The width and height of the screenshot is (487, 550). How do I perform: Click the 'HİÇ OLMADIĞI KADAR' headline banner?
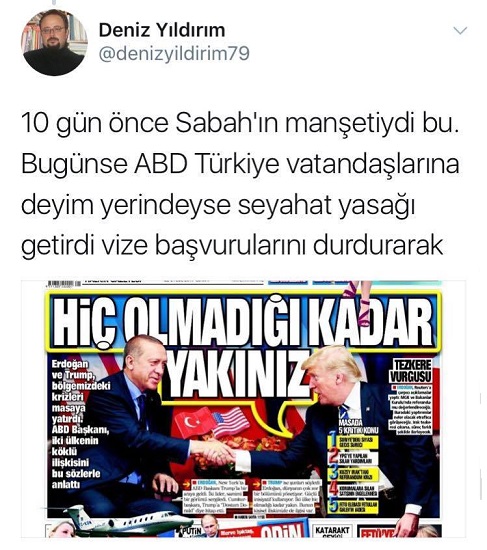pos(243,322)
